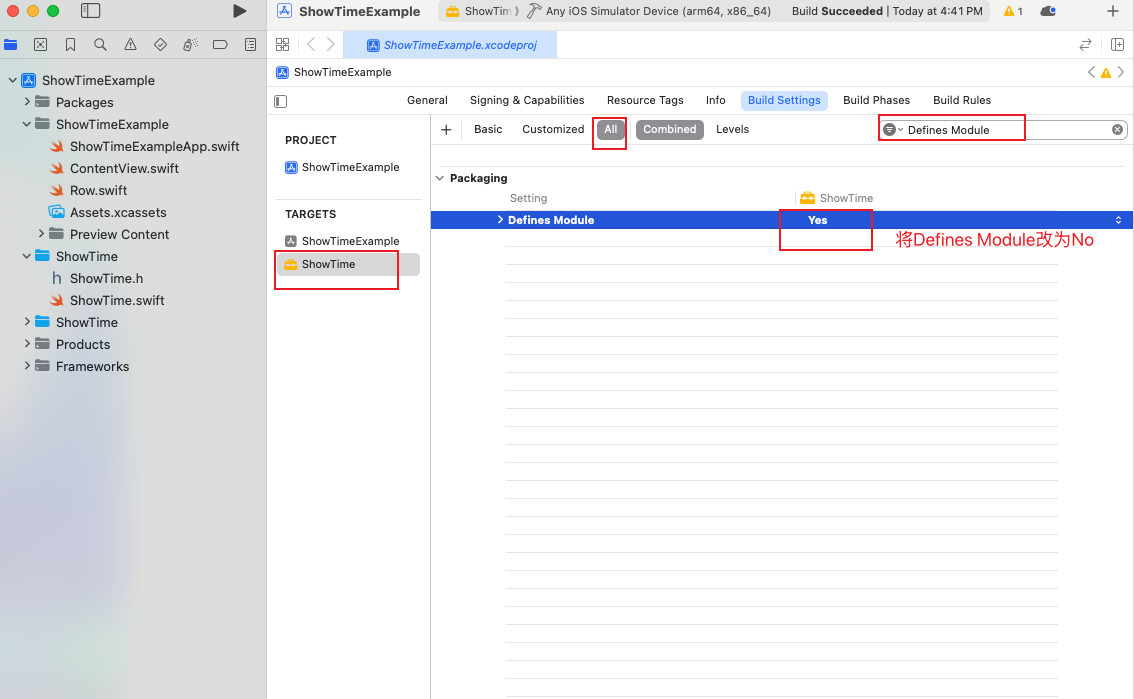Go forward in editor history
The width and height of the screenshot is (1134, 699).
331,45
